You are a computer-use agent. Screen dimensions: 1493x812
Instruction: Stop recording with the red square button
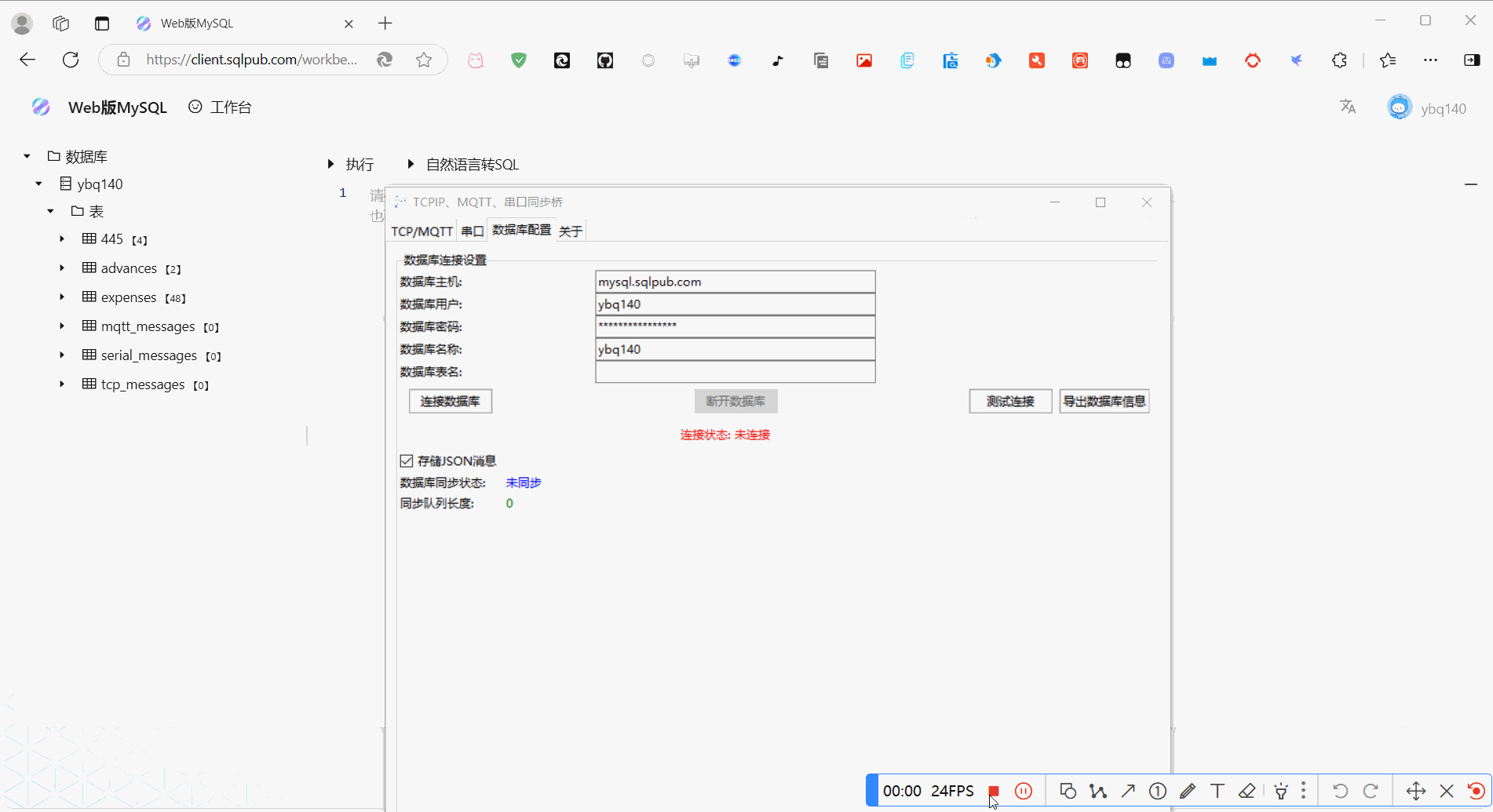point(994,791)
